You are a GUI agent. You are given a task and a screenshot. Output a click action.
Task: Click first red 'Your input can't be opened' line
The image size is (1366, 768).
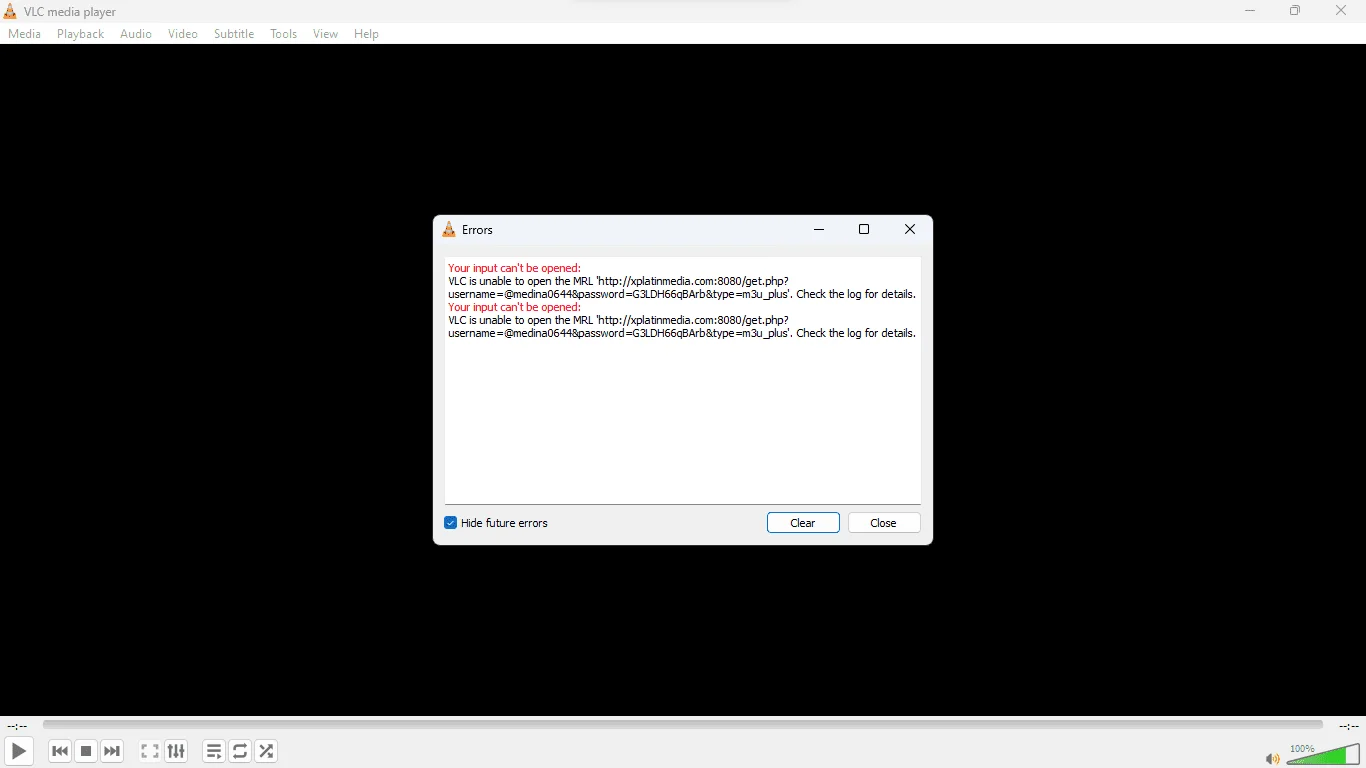pyautogui.click(x=514, y=268)
